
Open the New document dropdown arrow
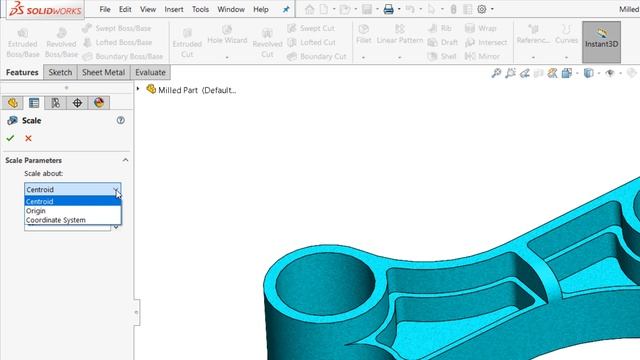pos(334,9)
